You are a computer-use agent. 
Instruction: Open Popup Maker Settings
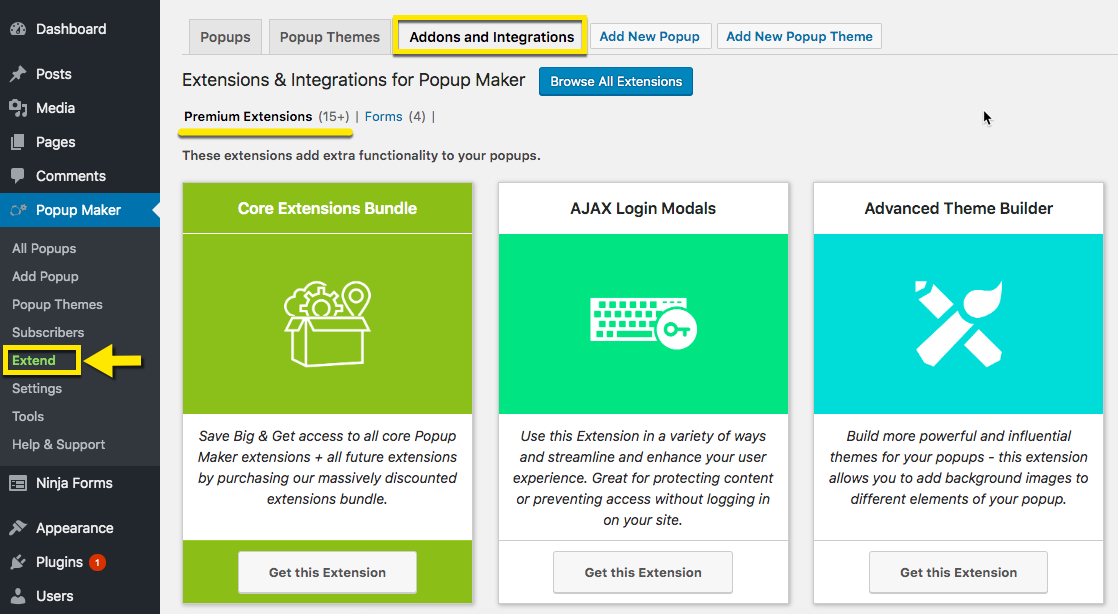click(36, 388)
